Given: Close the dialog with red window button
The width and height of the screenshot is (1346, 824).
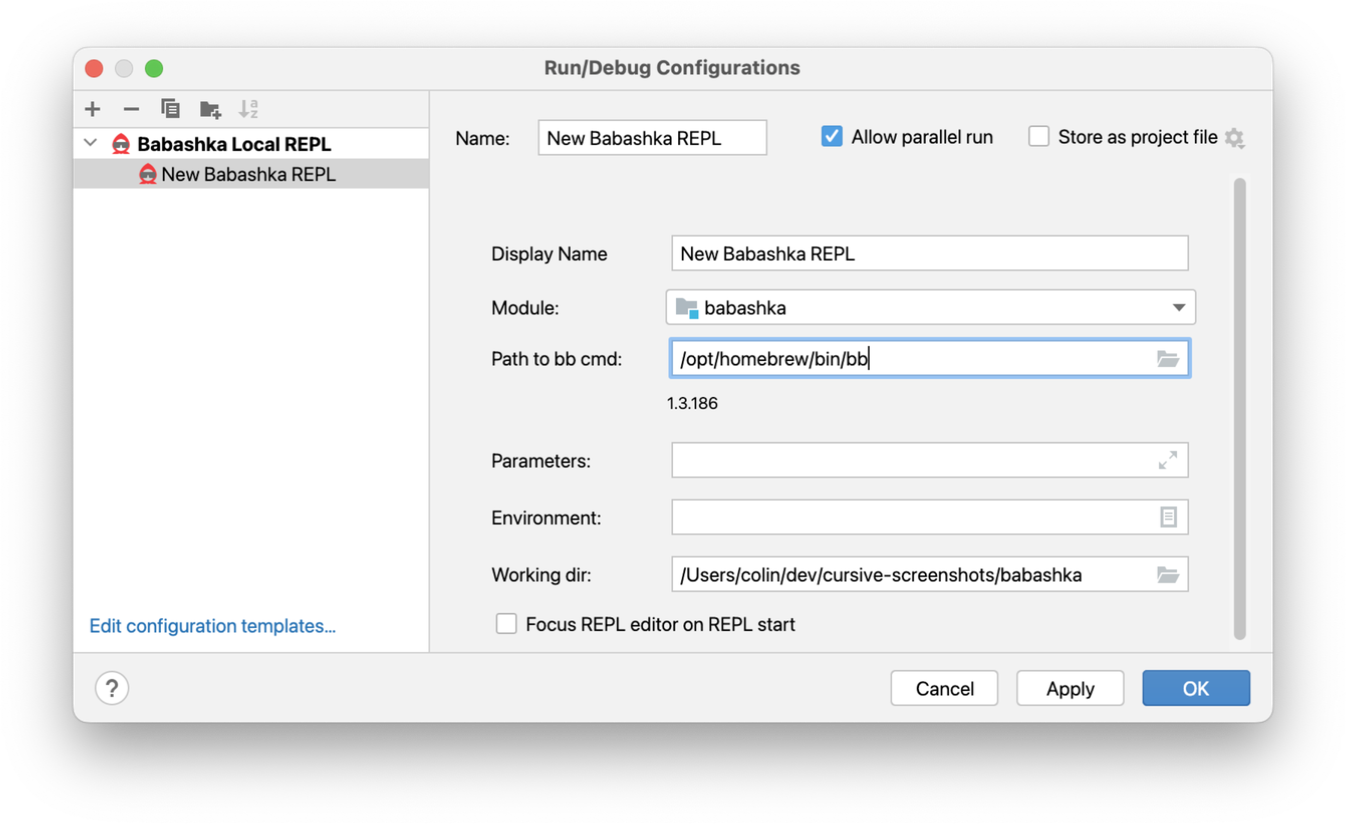Looking at the screenshot, I should [94, 68].
